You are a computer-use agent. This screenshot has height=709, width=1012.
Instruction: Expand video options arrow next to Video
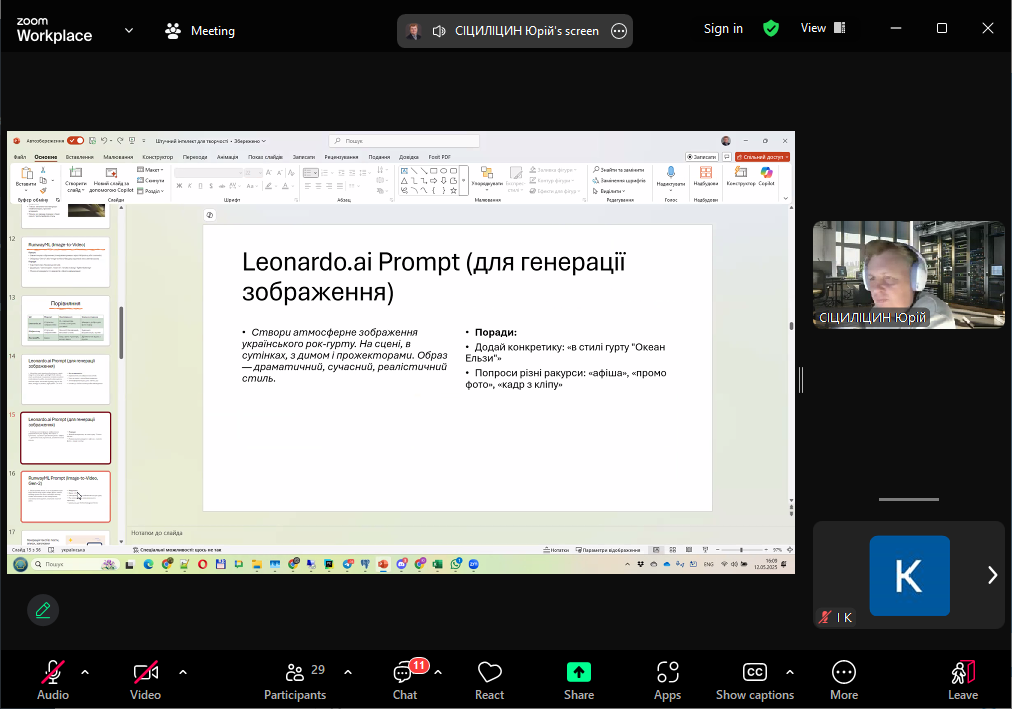click(x=183, y=672)
